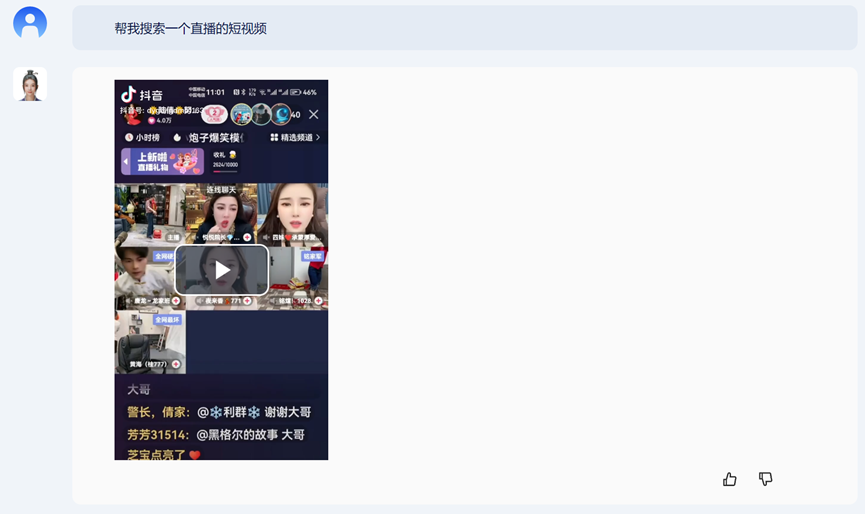Click the user avatar icon
865x514 pixels.
coord(30,22)
